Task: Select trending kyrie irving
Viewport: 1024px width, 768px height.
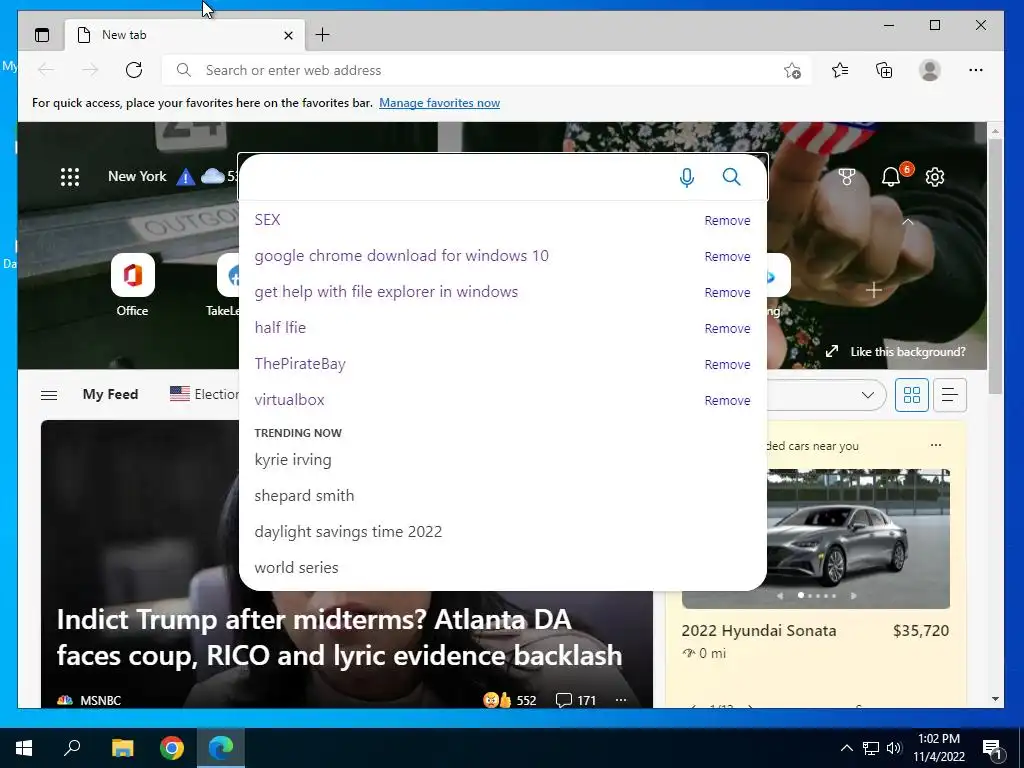Action: point(293,460)
